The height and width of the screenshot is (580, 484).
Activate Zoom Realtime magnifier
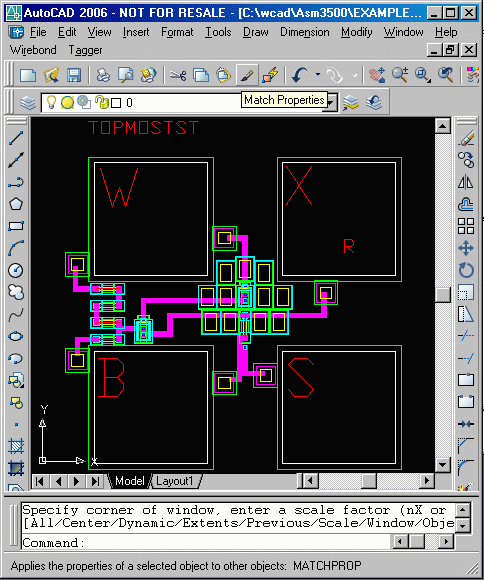coord(400,75)
